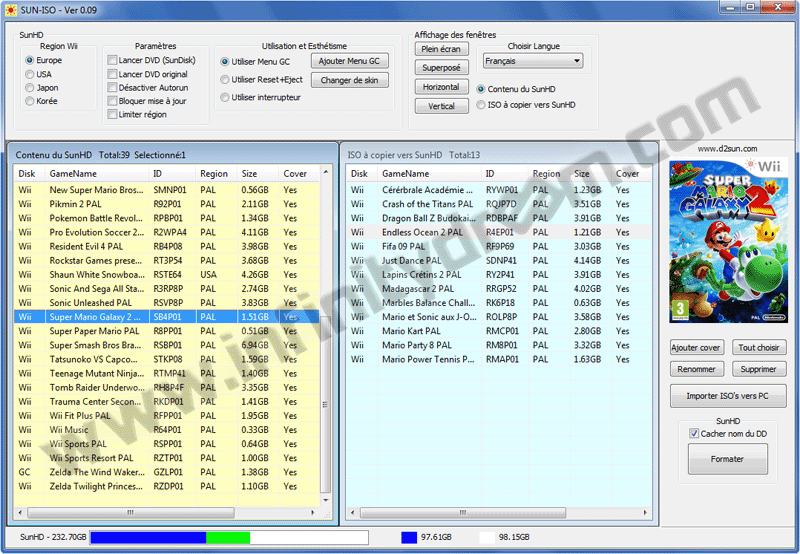The image size is (800, 554).
Task: Select Pikmin 2 PAL row
Action: pos(167,204)
